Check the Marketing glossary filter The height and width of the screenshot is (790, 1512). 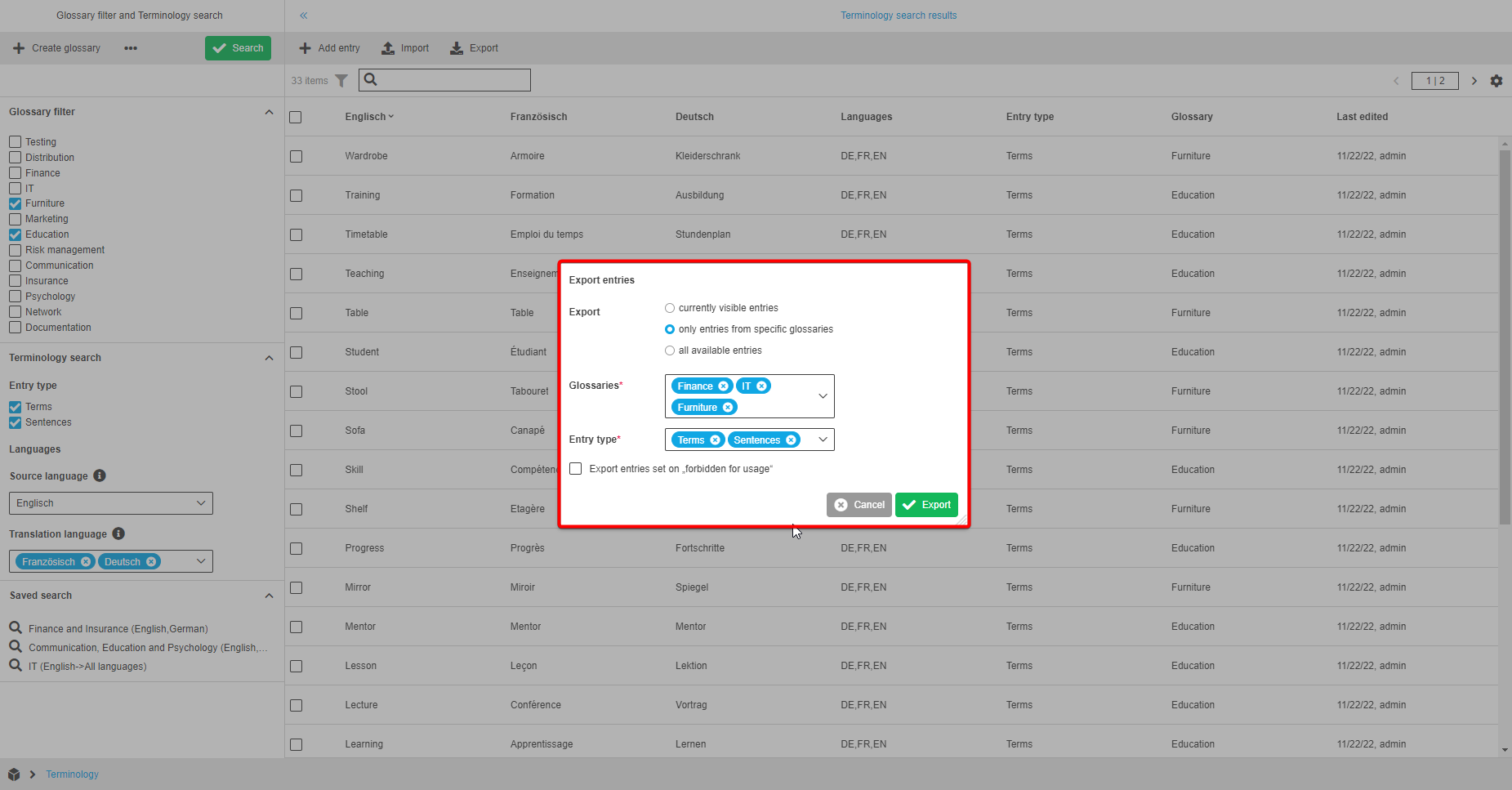tap(15, 219)
